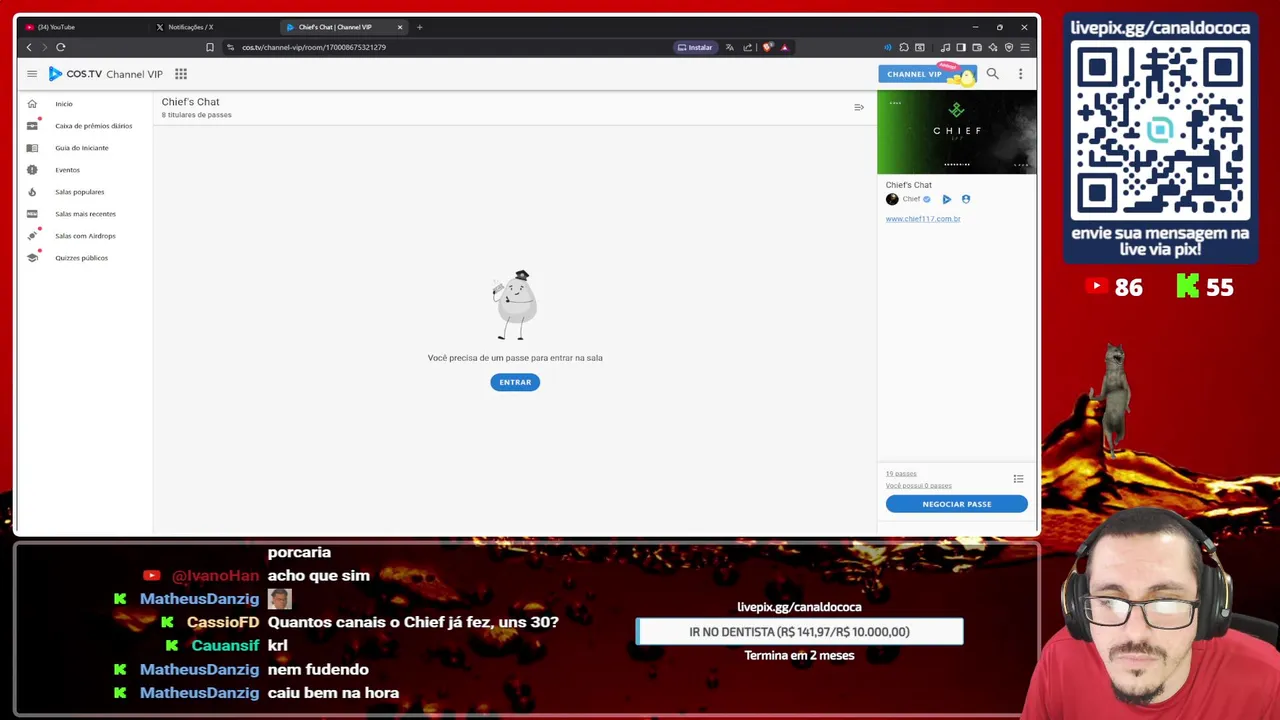Open the pass list icon
This screenshot has height=720, width=1280.
(1018, 479)
